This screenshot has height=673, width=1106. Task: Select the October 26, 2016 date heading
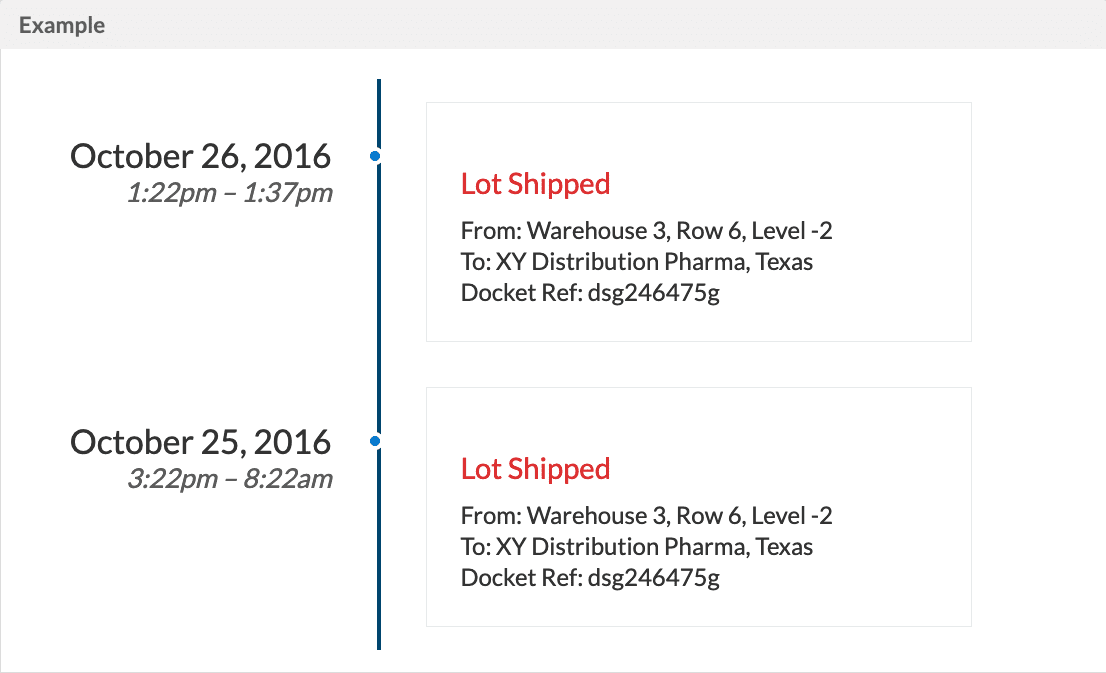point(200,156)
